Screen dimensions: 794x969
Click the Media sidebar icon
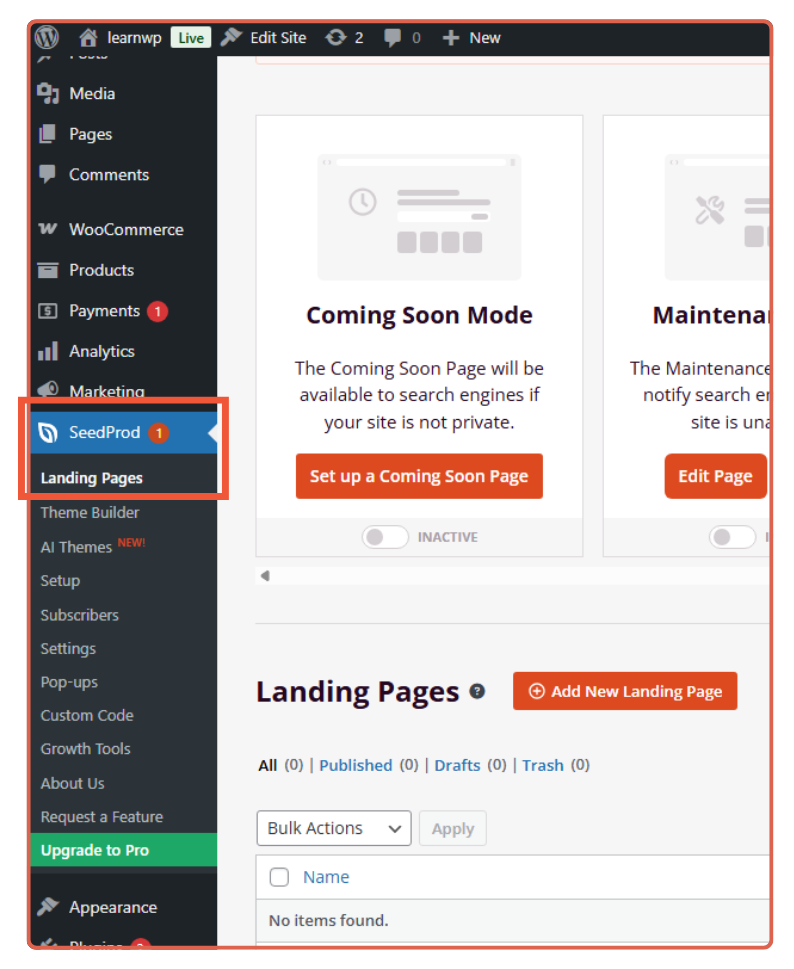(48, 93)
